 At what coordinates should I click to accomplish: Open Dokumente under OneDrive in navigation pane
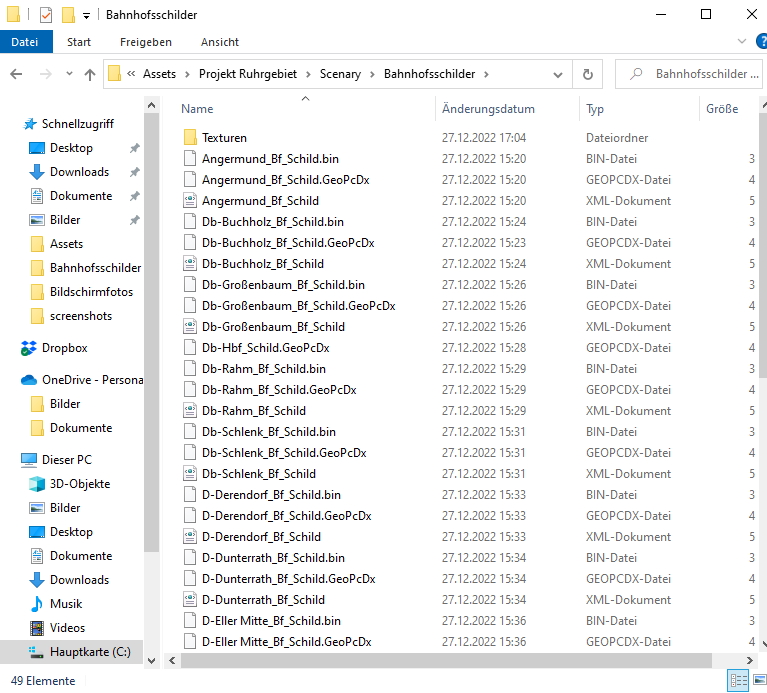tap(81, 427)
